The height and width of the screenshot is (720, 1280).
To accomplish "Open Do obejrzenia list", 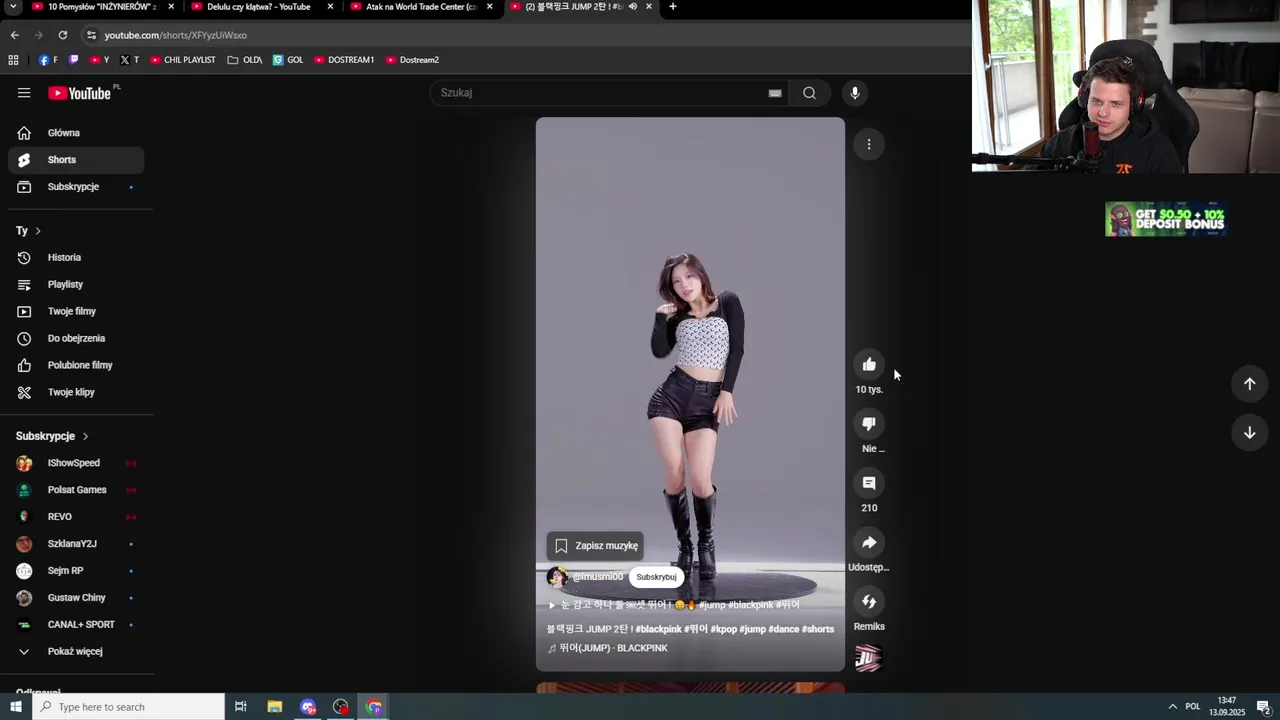I will [76, 339].
